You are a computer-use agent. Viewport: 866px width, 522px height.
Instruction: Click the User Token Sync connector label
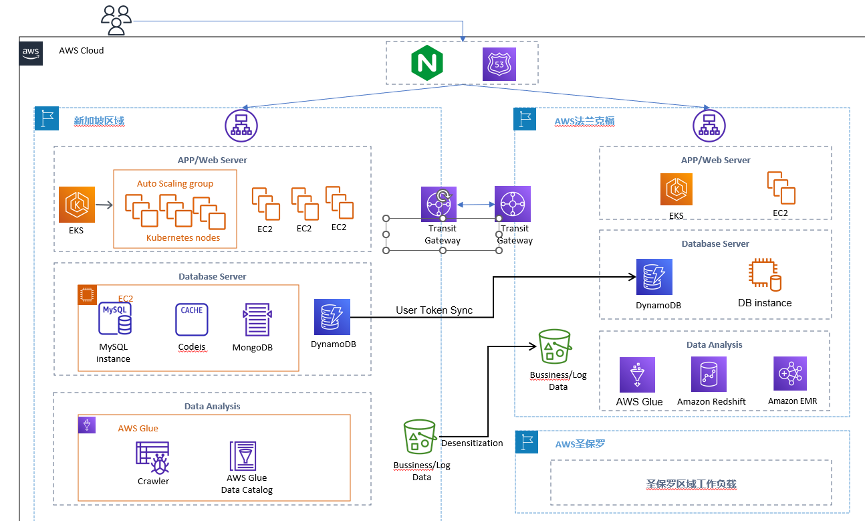(x=434, y=310)
